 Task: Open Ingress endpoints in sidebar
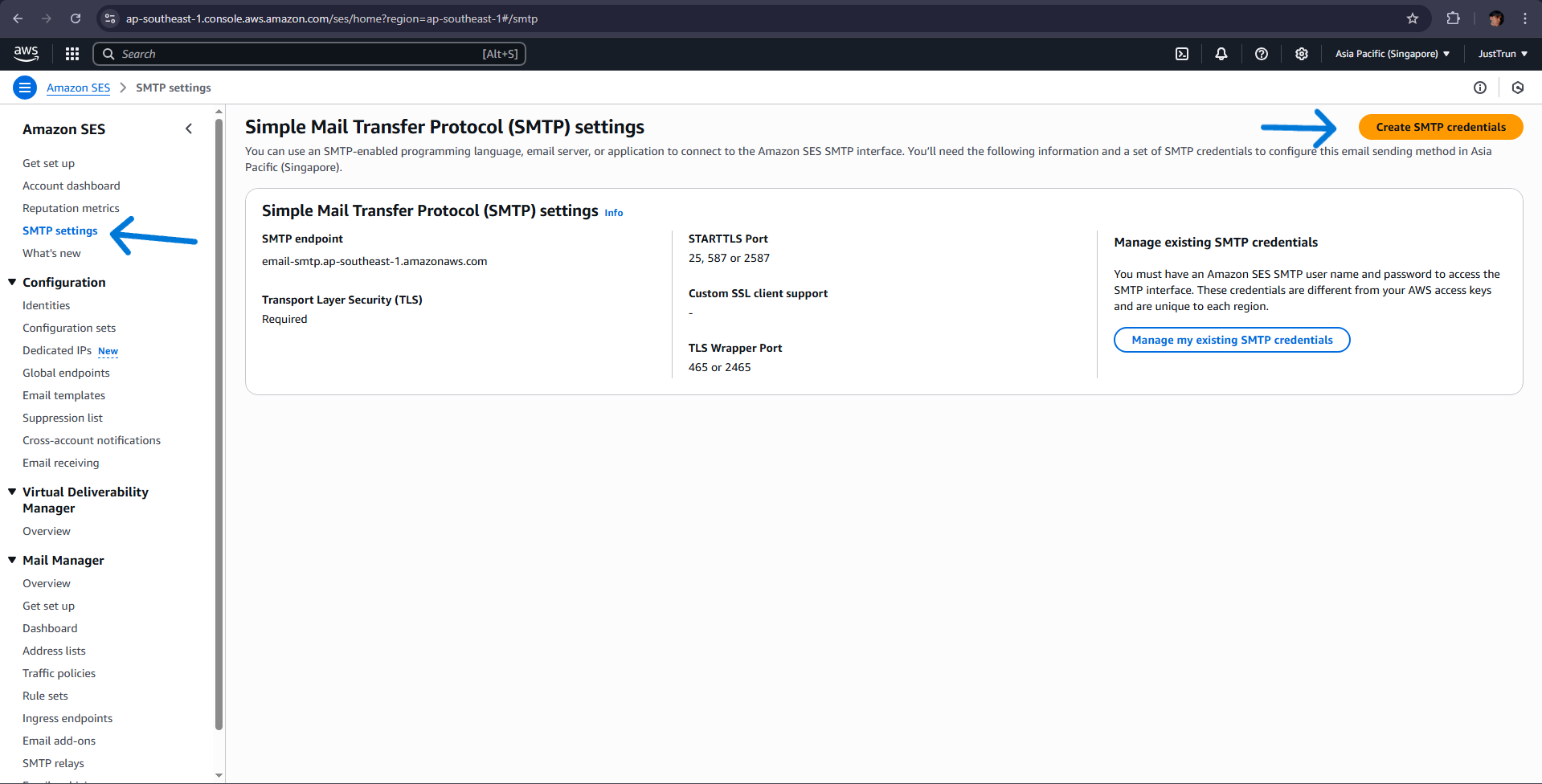[x=67, y=718]
